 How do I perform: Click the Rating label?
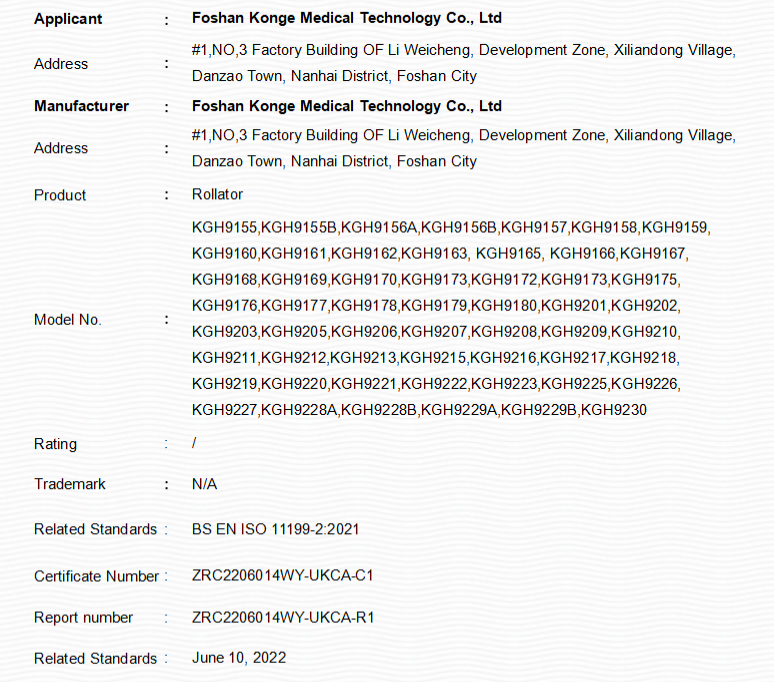tap(55, 444)
